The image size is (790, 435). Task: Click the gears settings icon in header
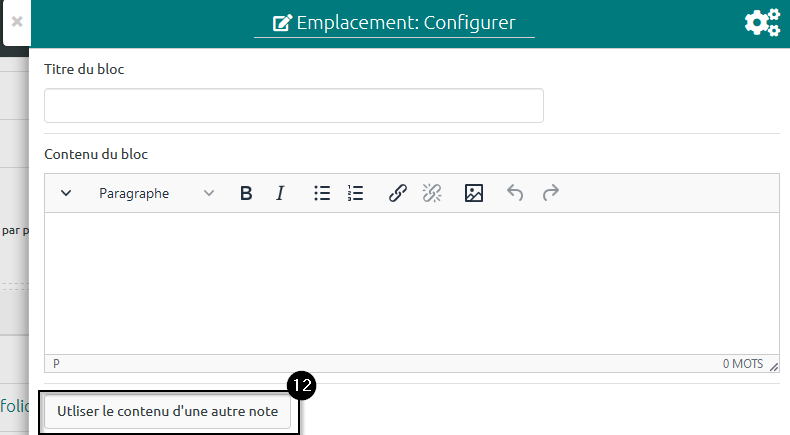point(762,23)
